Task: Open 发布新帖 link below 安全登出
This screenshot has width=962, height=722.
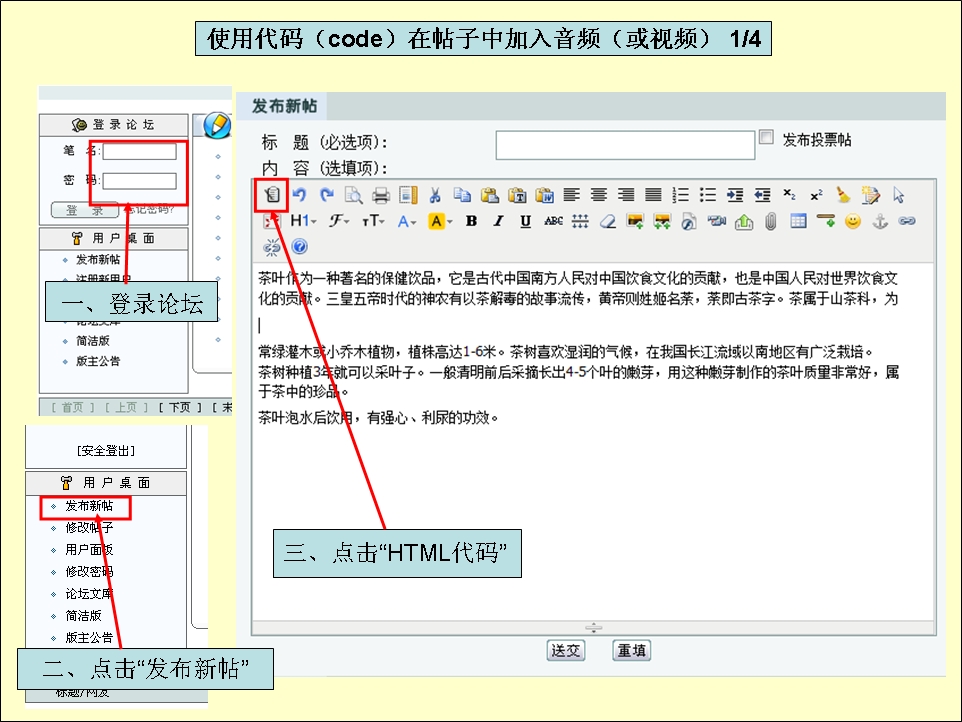Action: [90, 505]
